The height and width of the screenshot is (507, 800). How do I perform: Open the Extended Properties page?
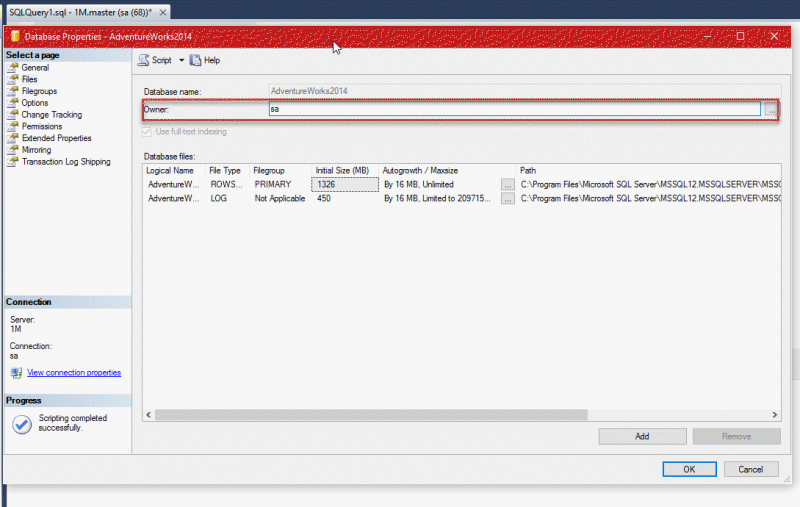tap(56, 138)
